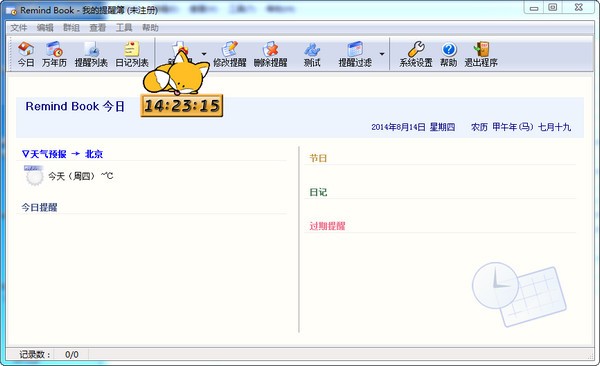The width and height of the screenshot is (600, 366).
Task: Show the 提醒列表 reminder list
Action: point(91,54)
